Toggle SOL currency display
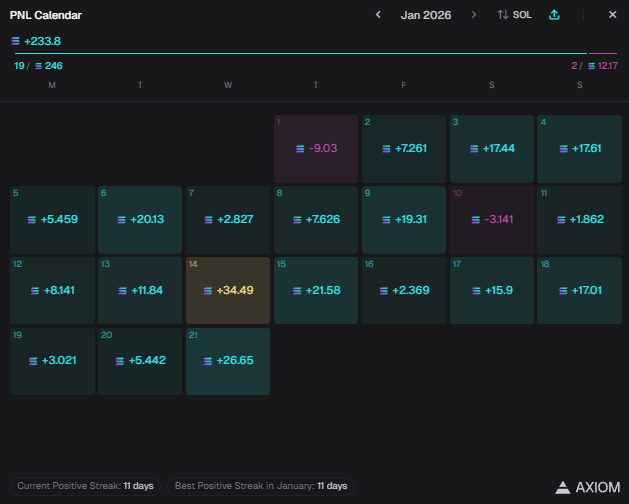Viewport: 629px width, 504px height. pos(515,15)
